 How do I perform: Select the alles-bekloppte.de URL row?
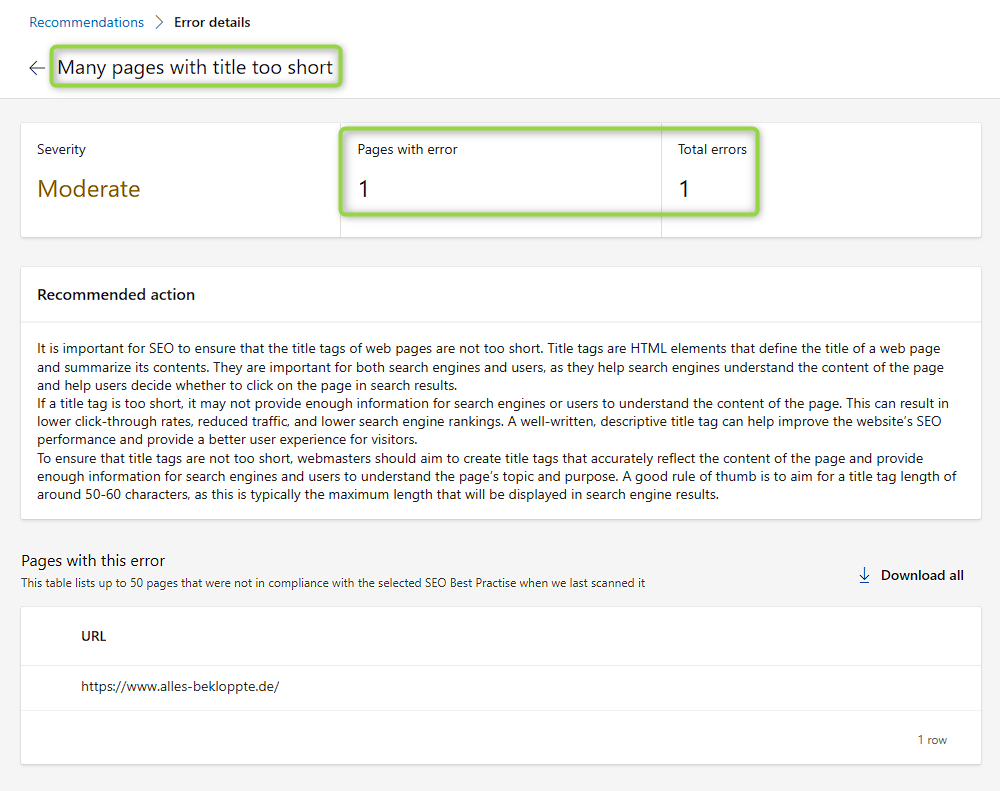180,688
